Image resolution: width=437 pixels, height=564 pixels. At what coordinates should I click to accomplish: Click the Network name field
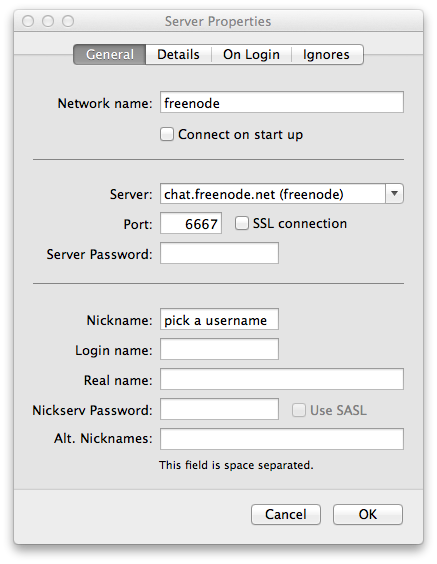(x=282, y=102)
